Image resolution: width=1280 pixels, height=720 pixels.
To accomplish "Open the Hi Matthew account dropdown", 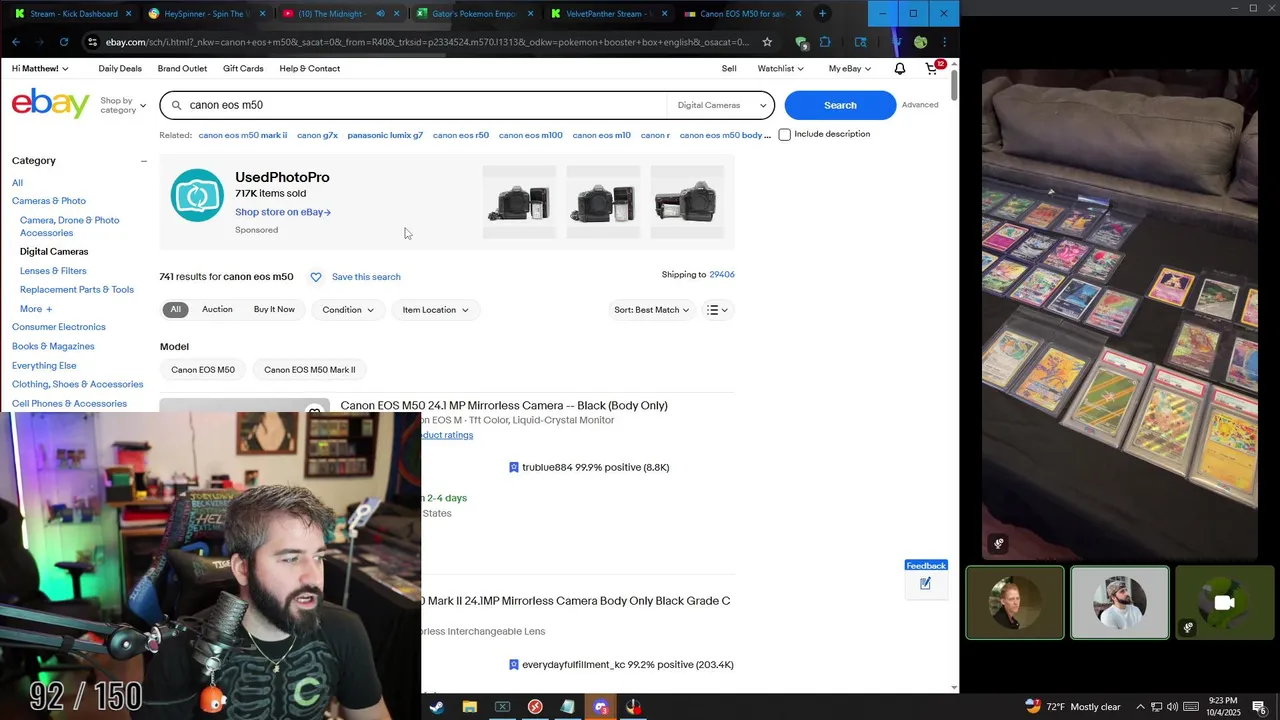I will (40, 68).
